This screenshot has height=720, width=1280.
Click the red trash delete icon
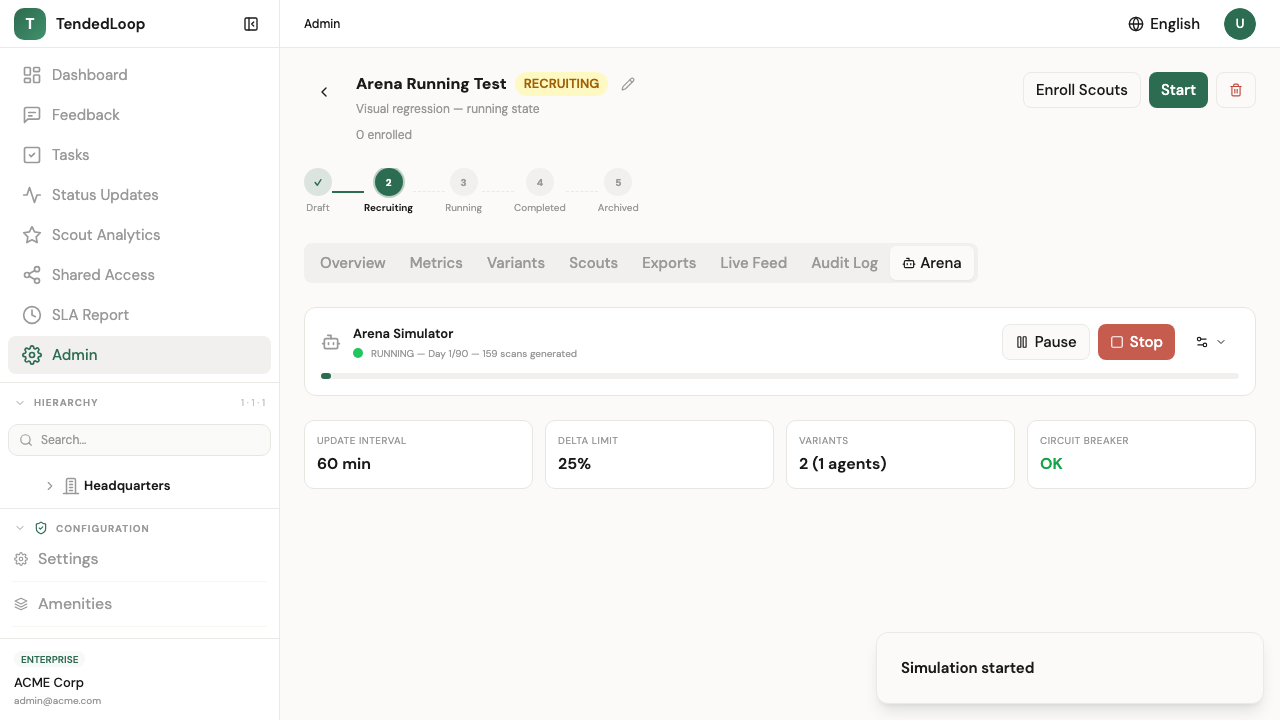pos(1235,90)
